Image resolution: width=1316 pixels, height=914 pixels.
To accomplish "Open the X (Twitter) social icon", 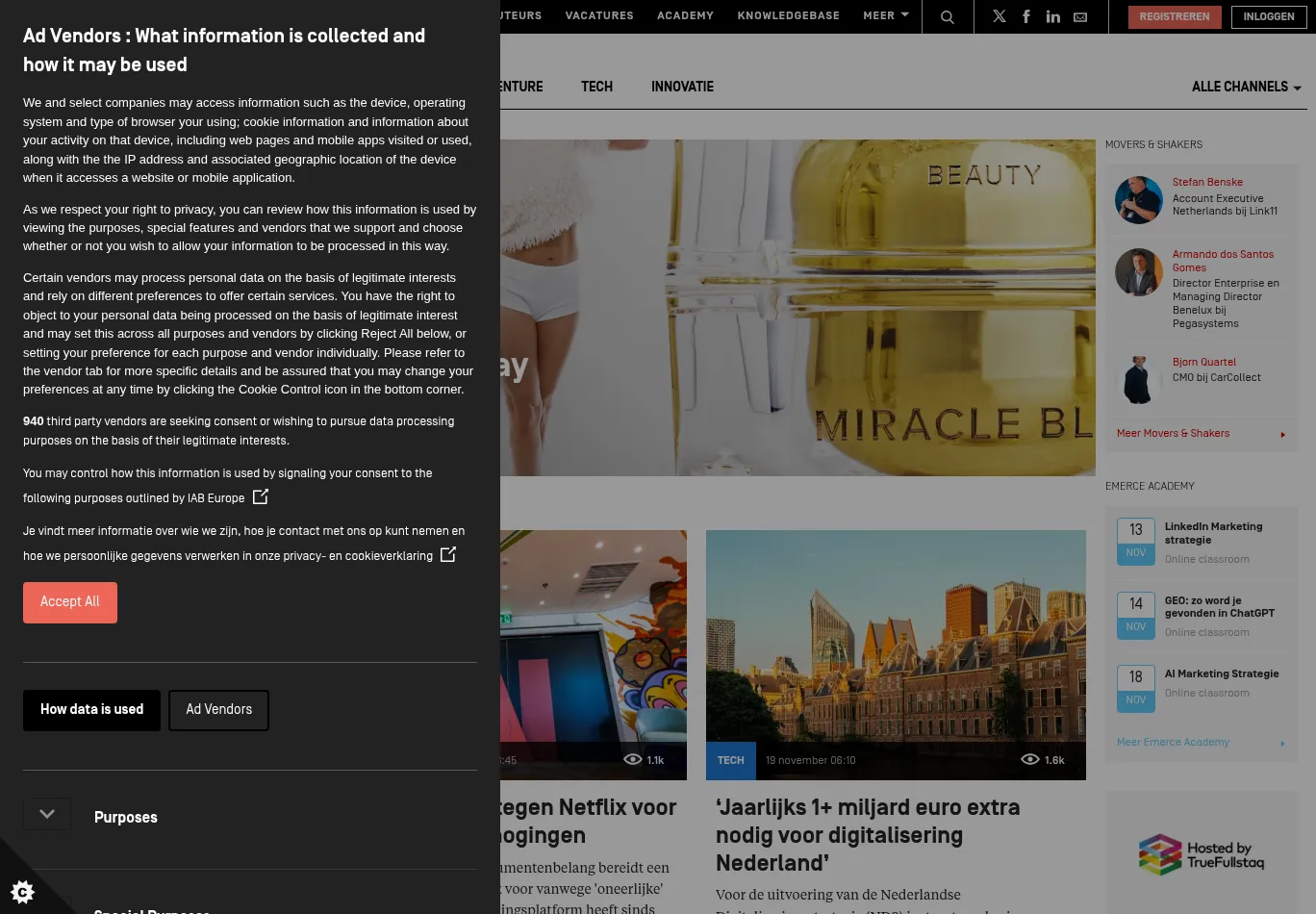I will [x=1000, y=17].
